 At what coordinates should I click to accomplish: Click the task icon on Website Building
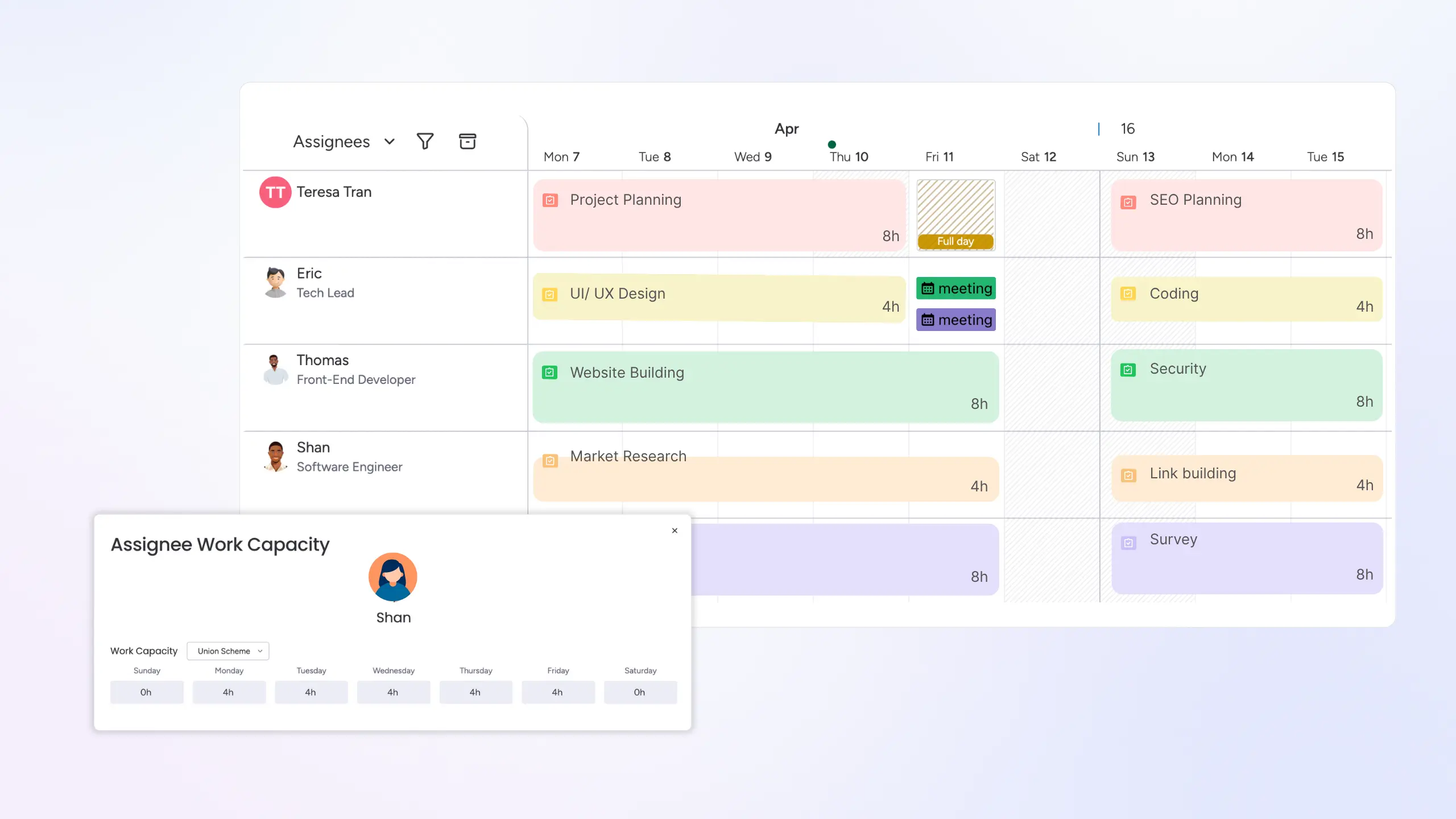pyautogui.click(x=549, y=373)
